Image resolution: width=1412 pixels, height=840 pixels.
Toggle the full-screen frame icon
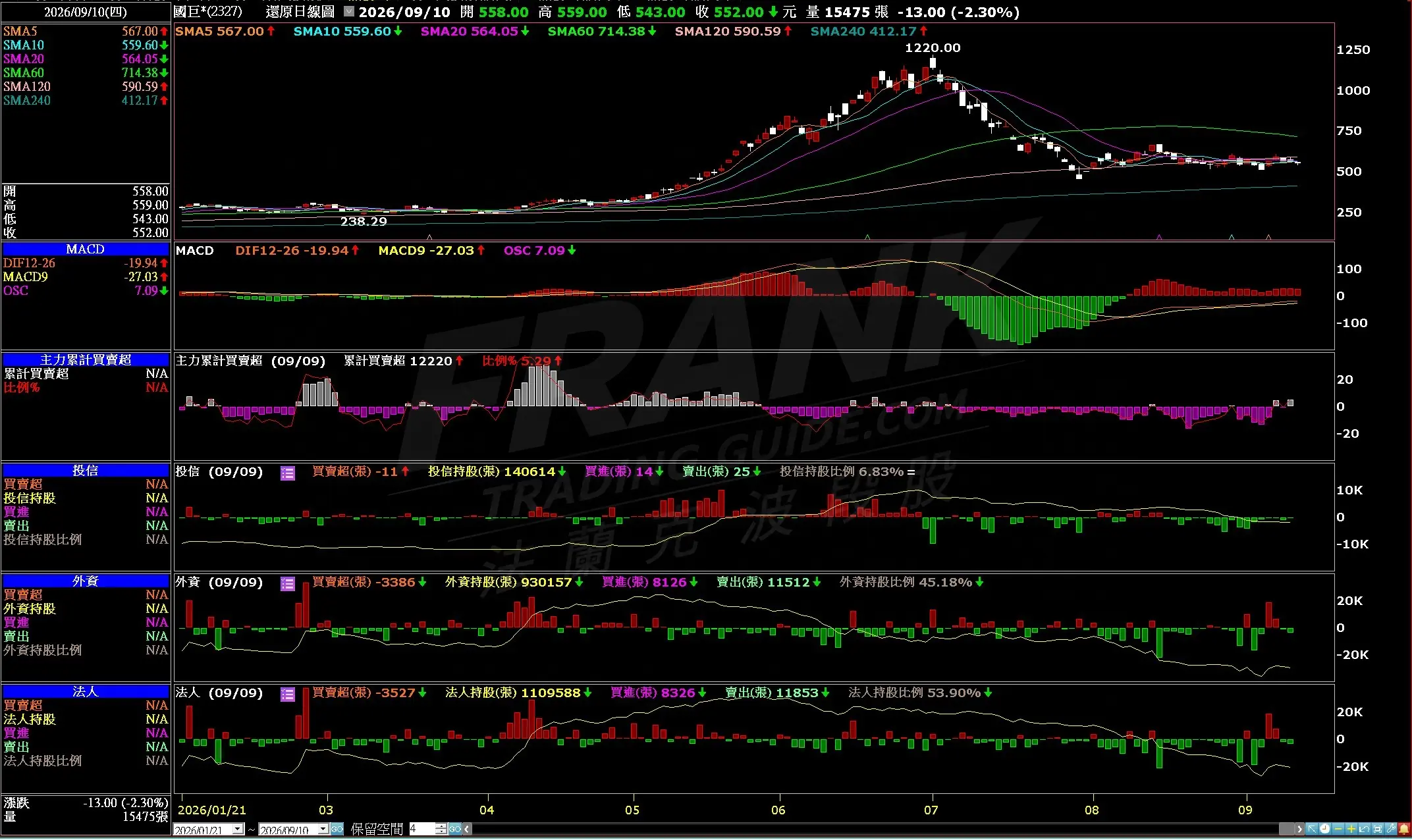1378,829
